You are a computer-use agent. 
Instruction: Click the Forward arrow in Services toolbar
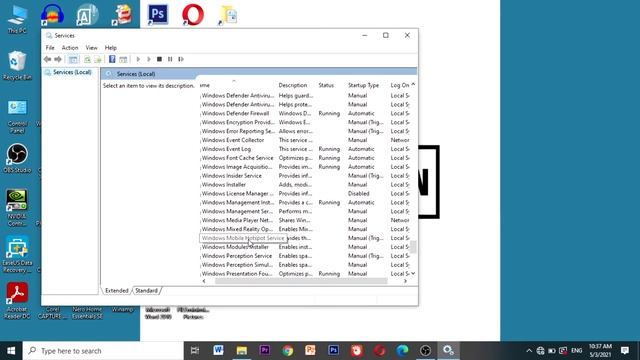[58, 59]
